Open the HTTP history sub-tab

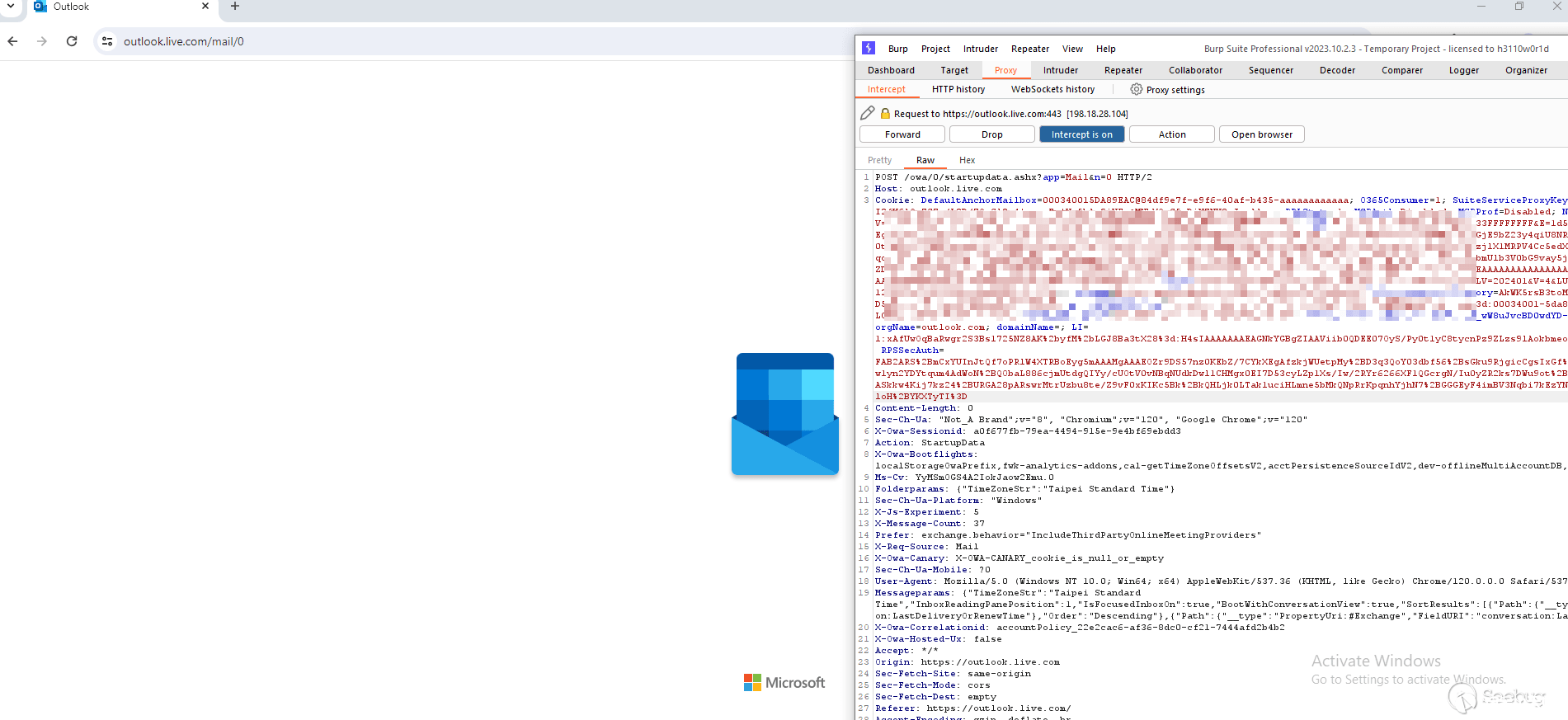tap(958, 89)
